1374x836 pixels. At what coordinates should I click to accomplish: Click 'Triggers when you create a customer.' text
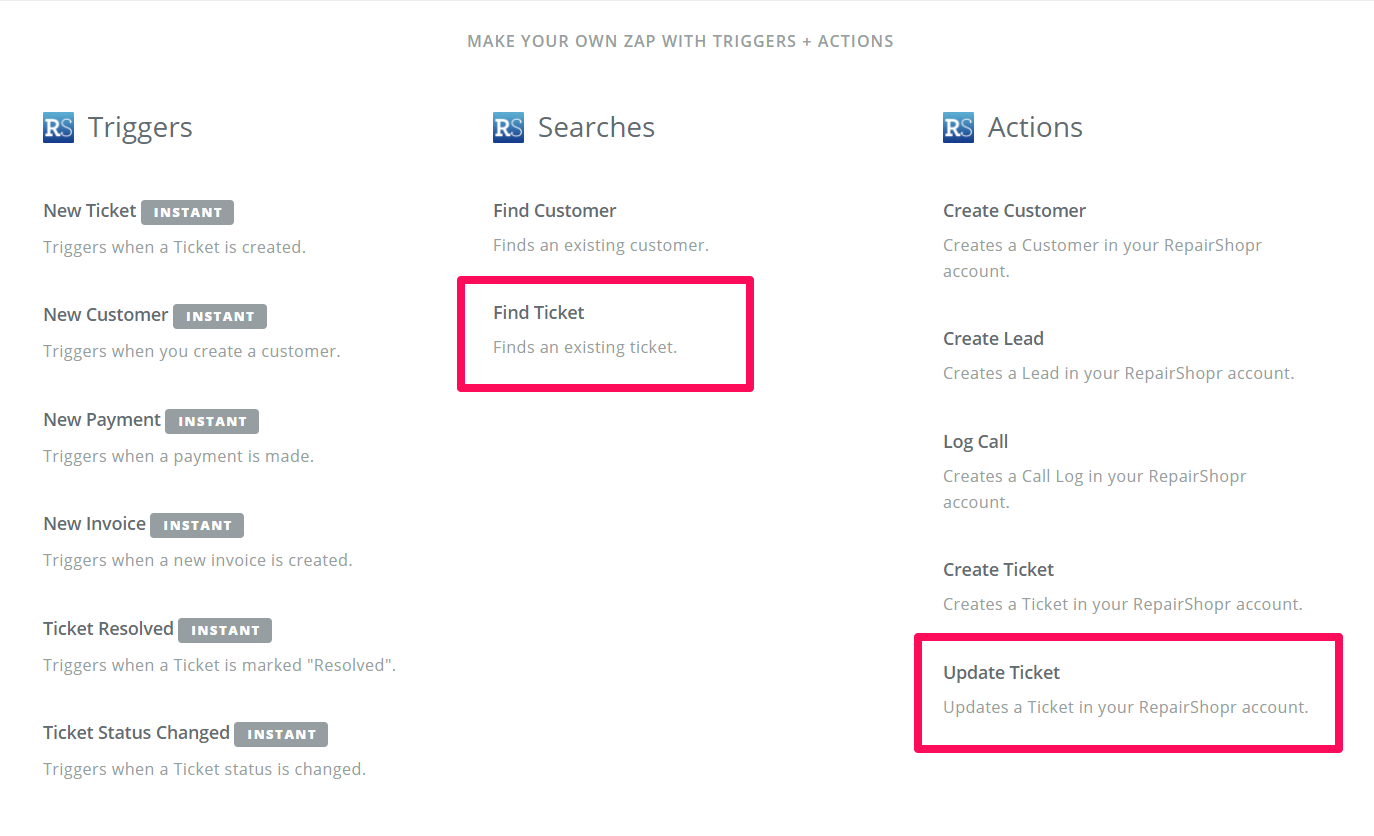pyautogui.click(x=192, y=351)
